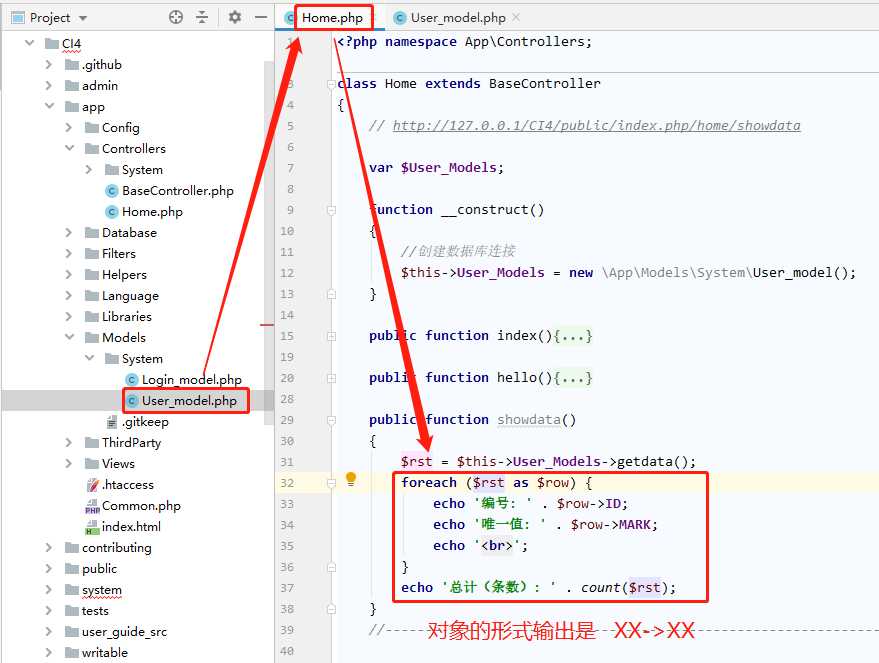
Task: Expand the .github folder
Action: coord(49,64)
